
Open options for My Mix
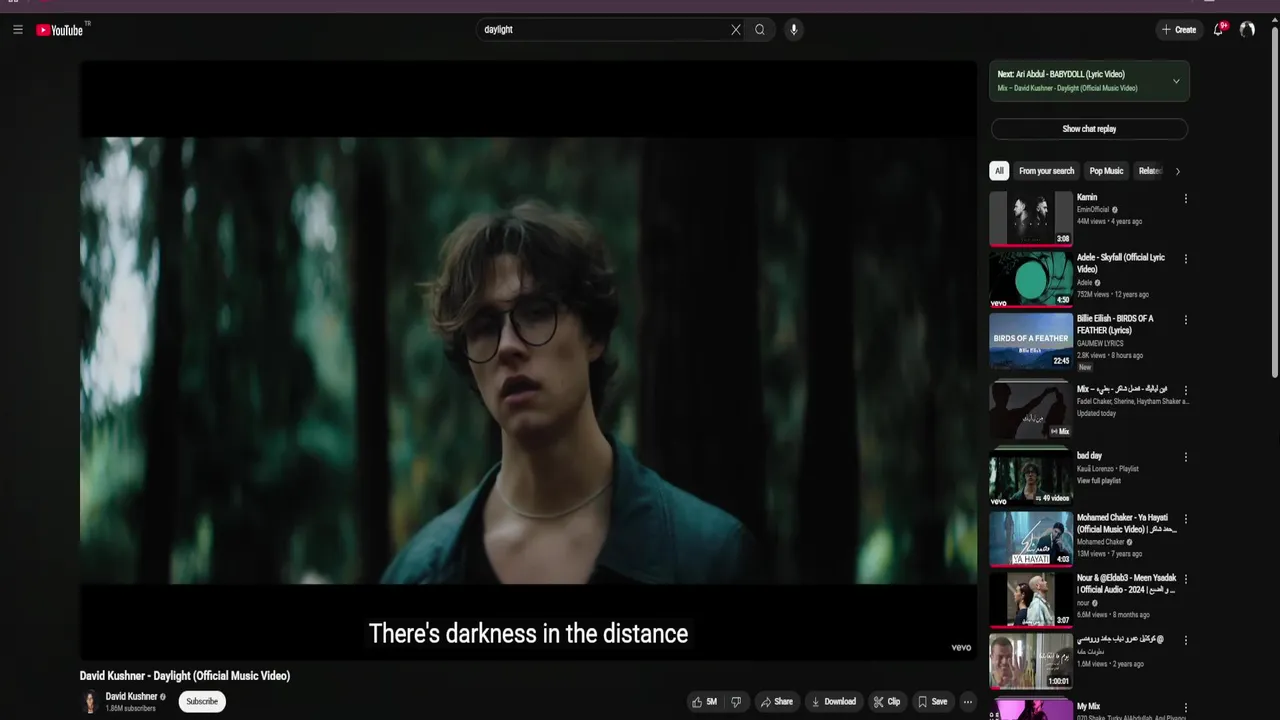[x=1186, y=708]
